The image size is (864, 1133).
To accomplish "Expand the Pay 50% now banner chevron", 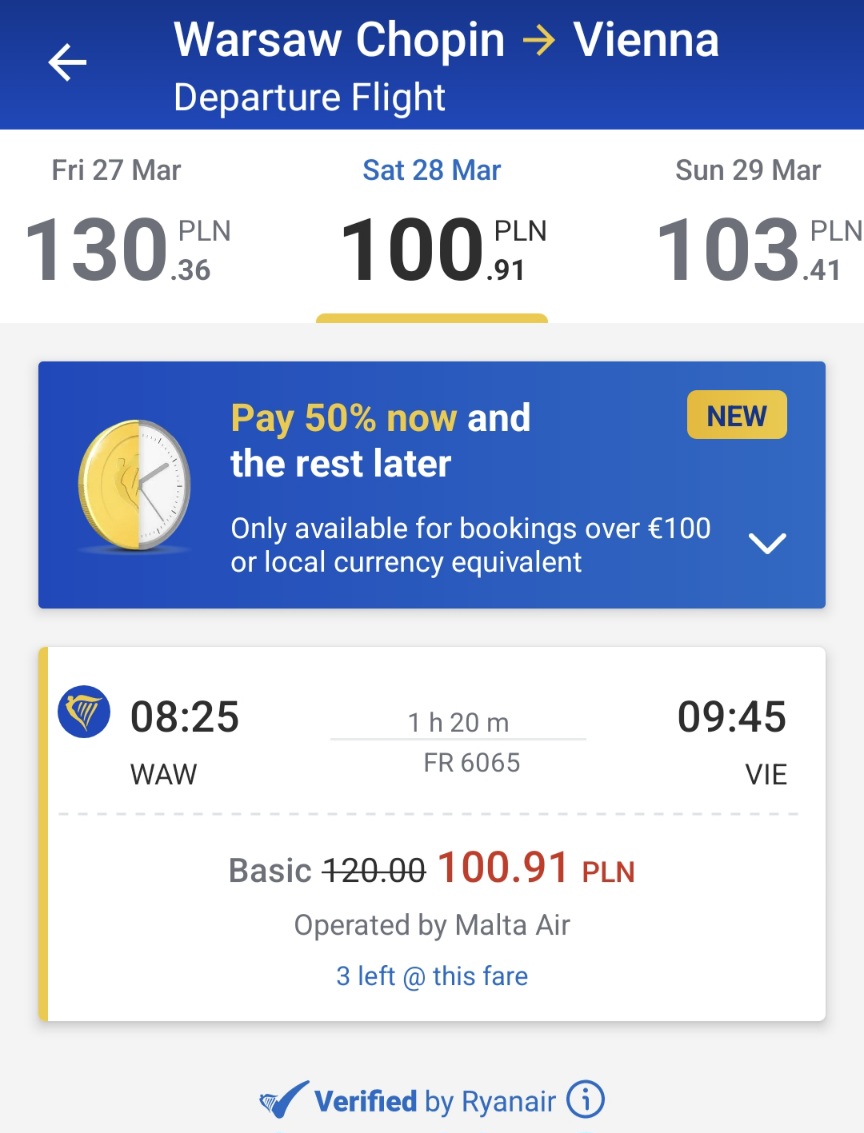I will (767, 543).
